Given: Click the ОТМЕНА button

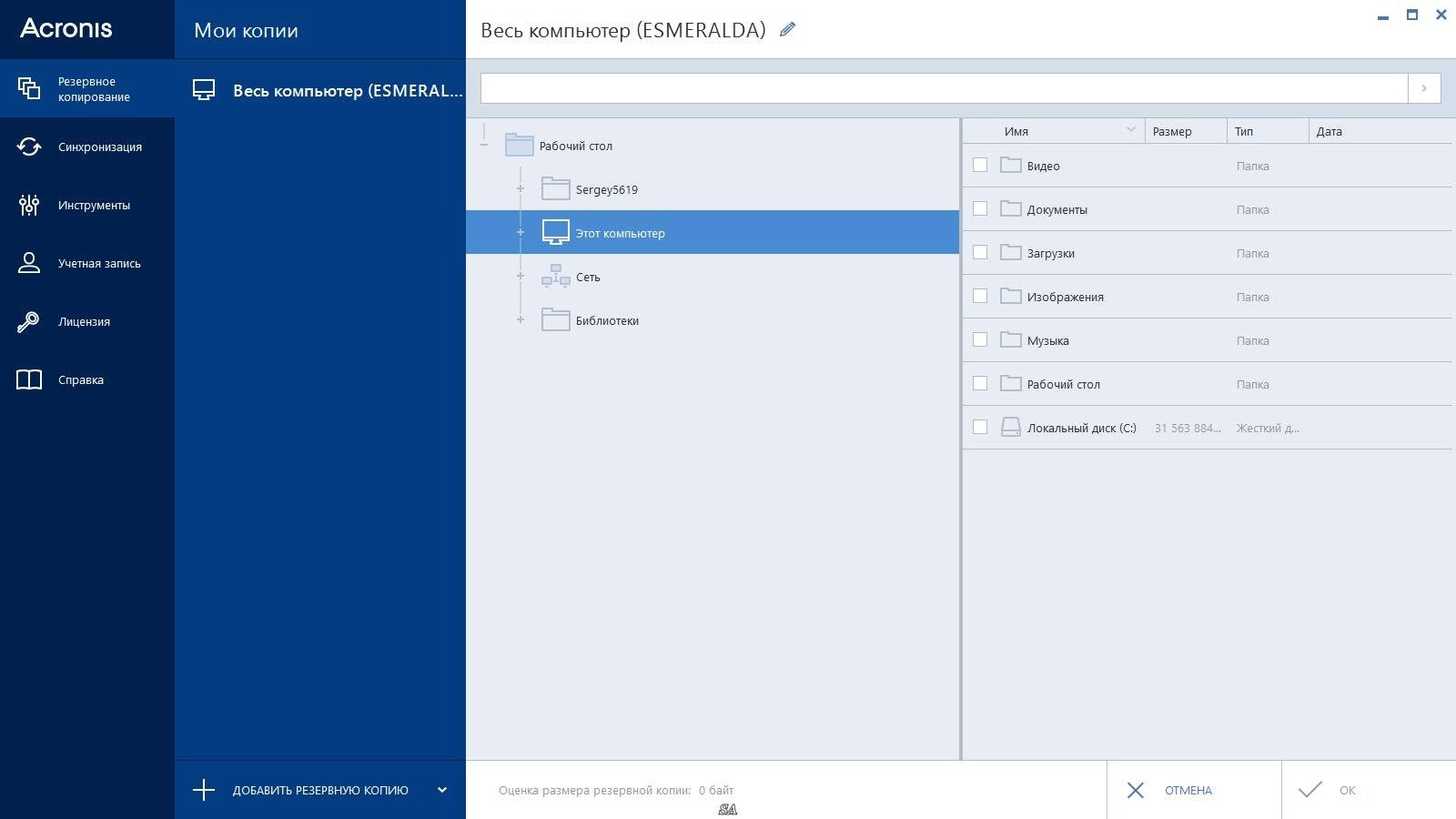Looking at the screenshot, I should point(1194,790).
